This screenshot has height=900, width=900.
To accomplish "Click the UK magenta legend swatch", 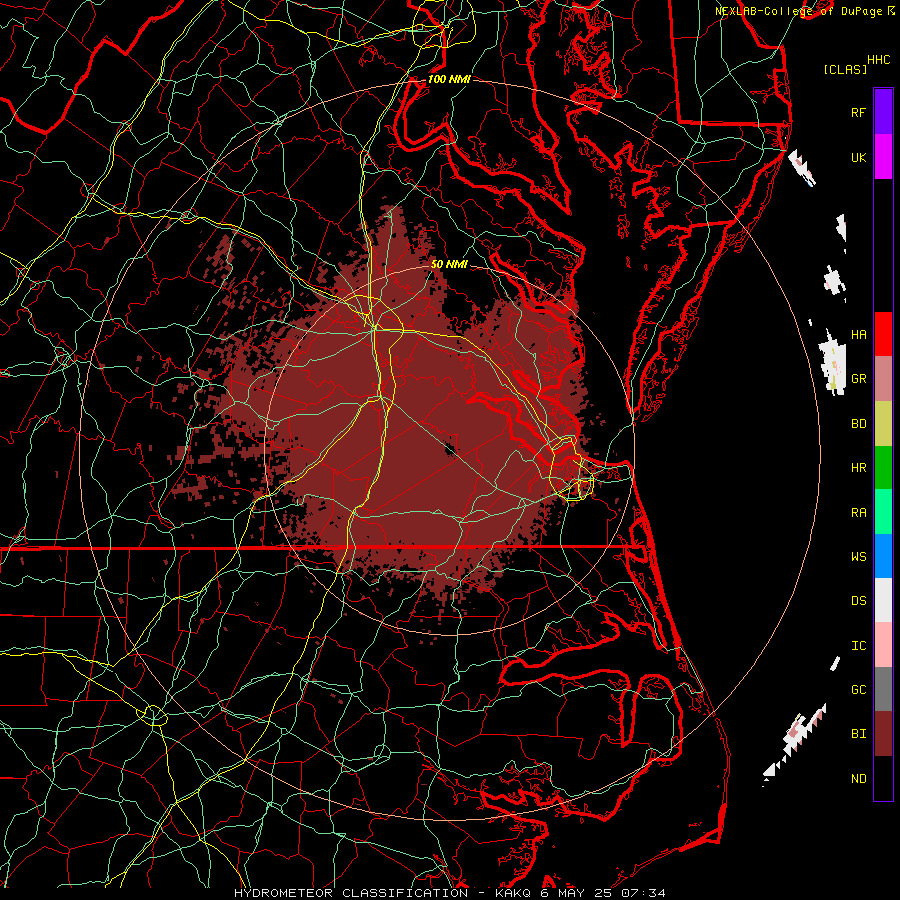I will 883,157.
